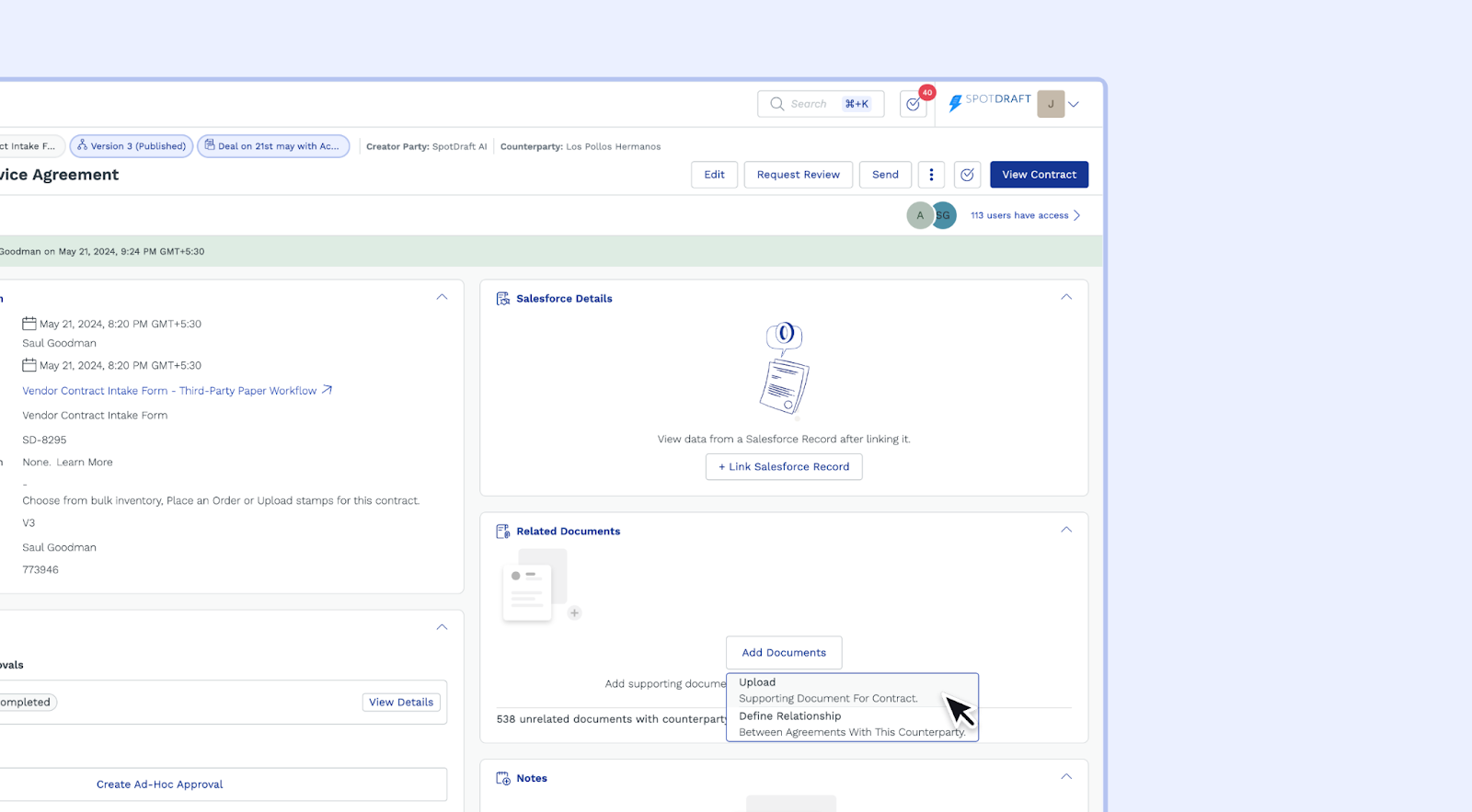The image size is (1472, 812).
Task: Collapse the Related Documents section
Action: click(x=1066, y=530)
